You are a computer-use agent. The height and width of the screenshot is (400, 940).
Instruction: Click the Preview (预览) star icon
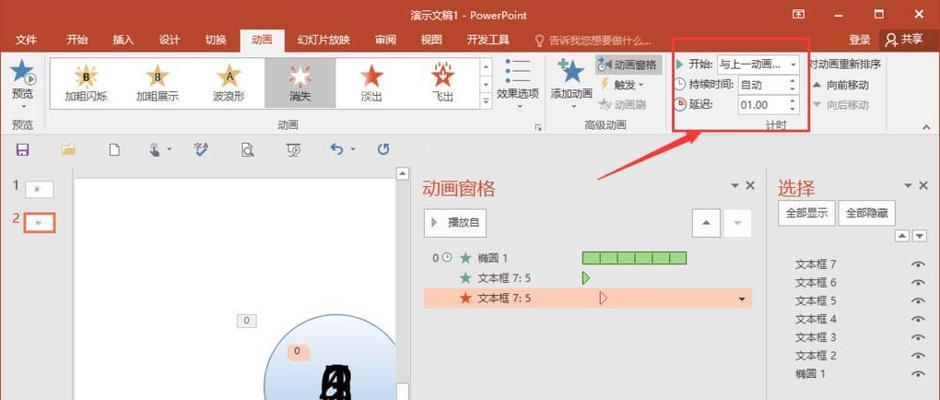23,73
